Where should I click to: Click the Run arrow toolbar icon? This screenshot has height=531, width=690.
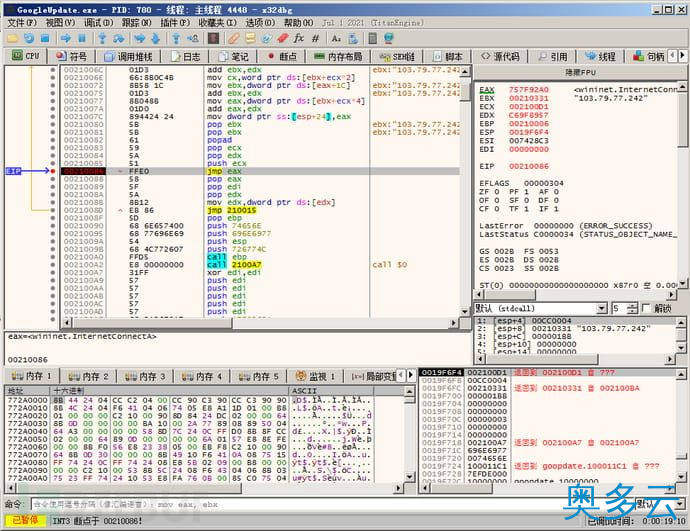click(x=66, y=38)
